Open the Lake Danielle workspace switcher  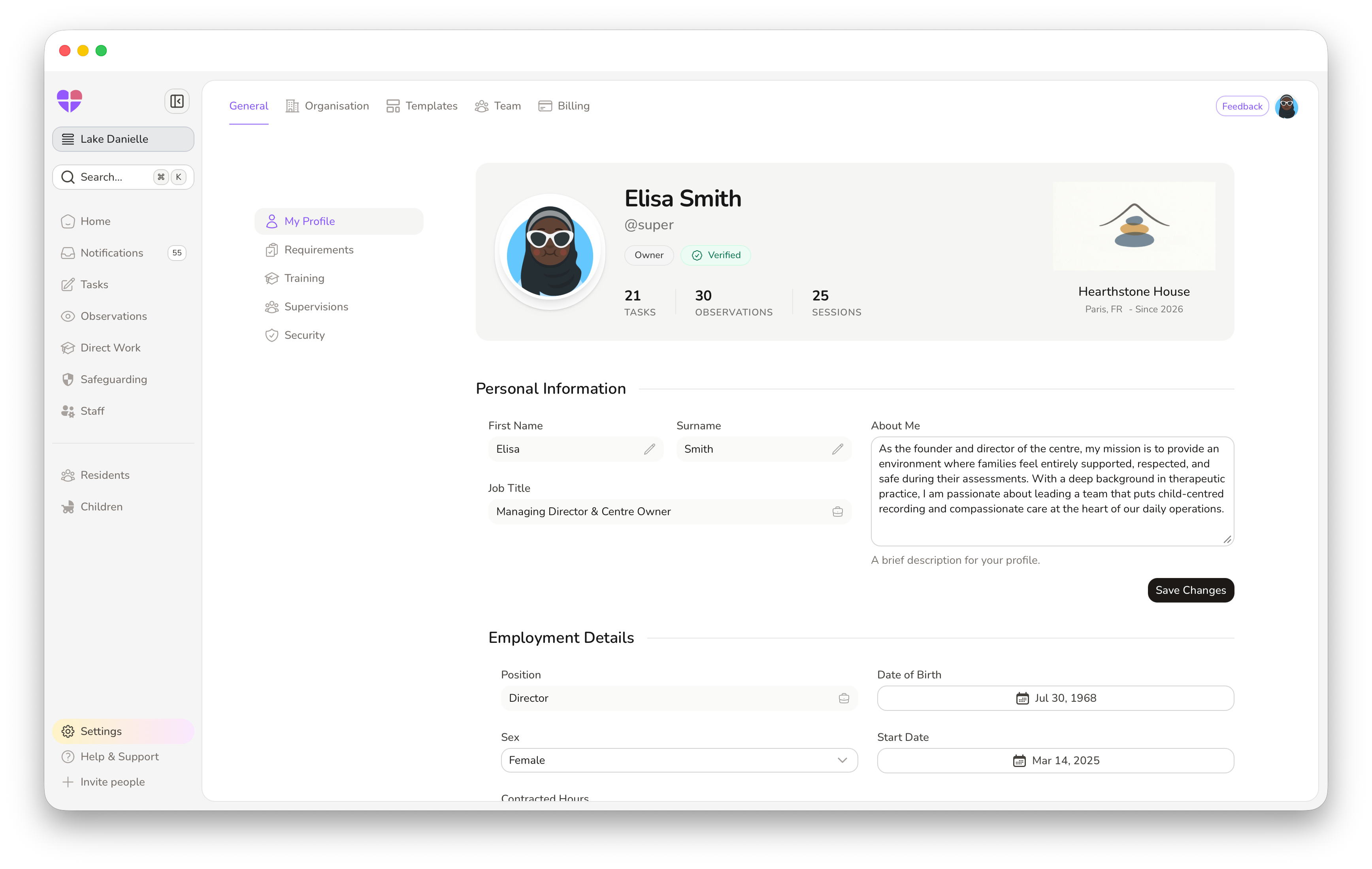coord(123,139)
